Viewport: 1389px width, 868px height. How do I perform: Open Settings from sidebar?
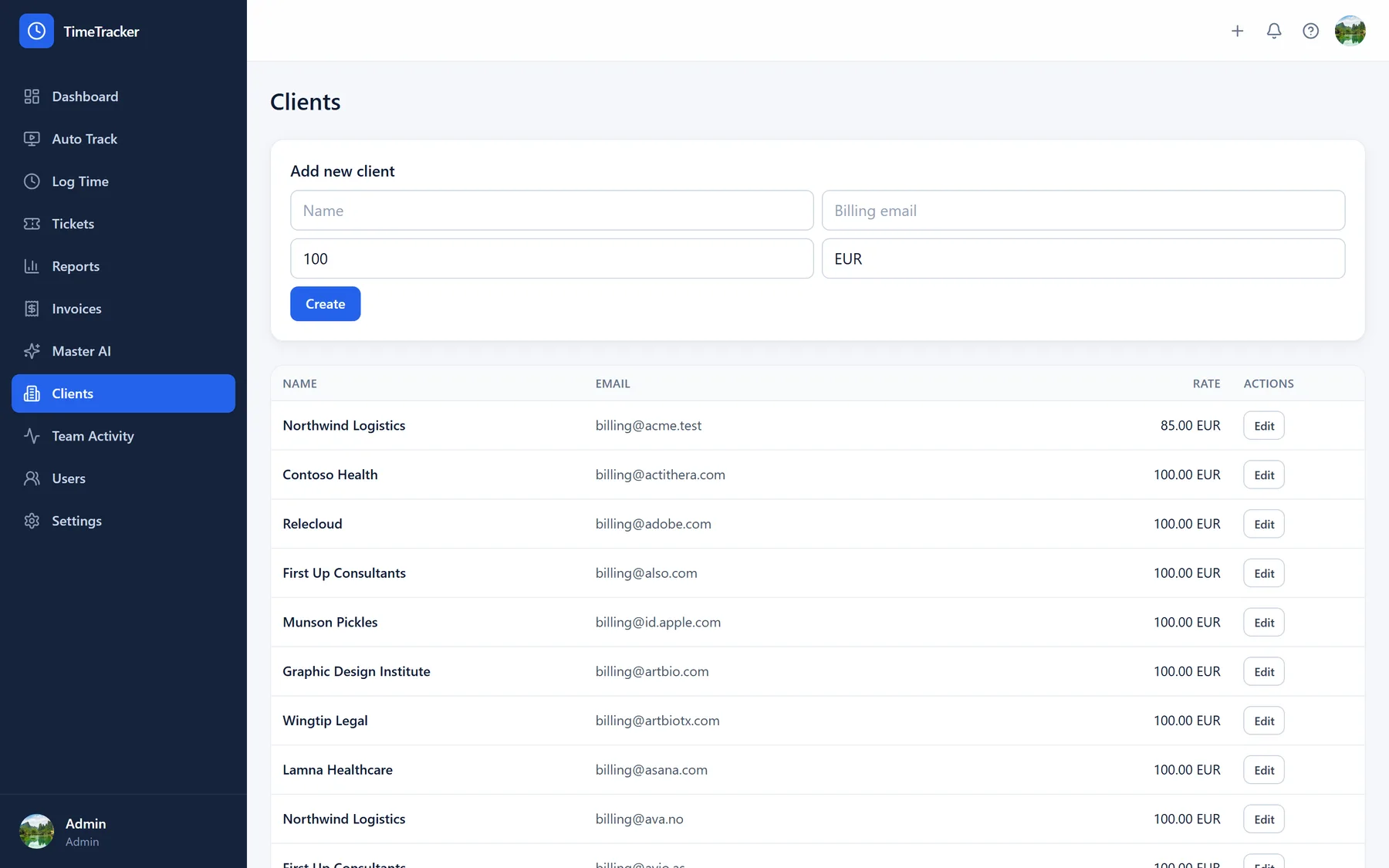(x=123, y=521)
